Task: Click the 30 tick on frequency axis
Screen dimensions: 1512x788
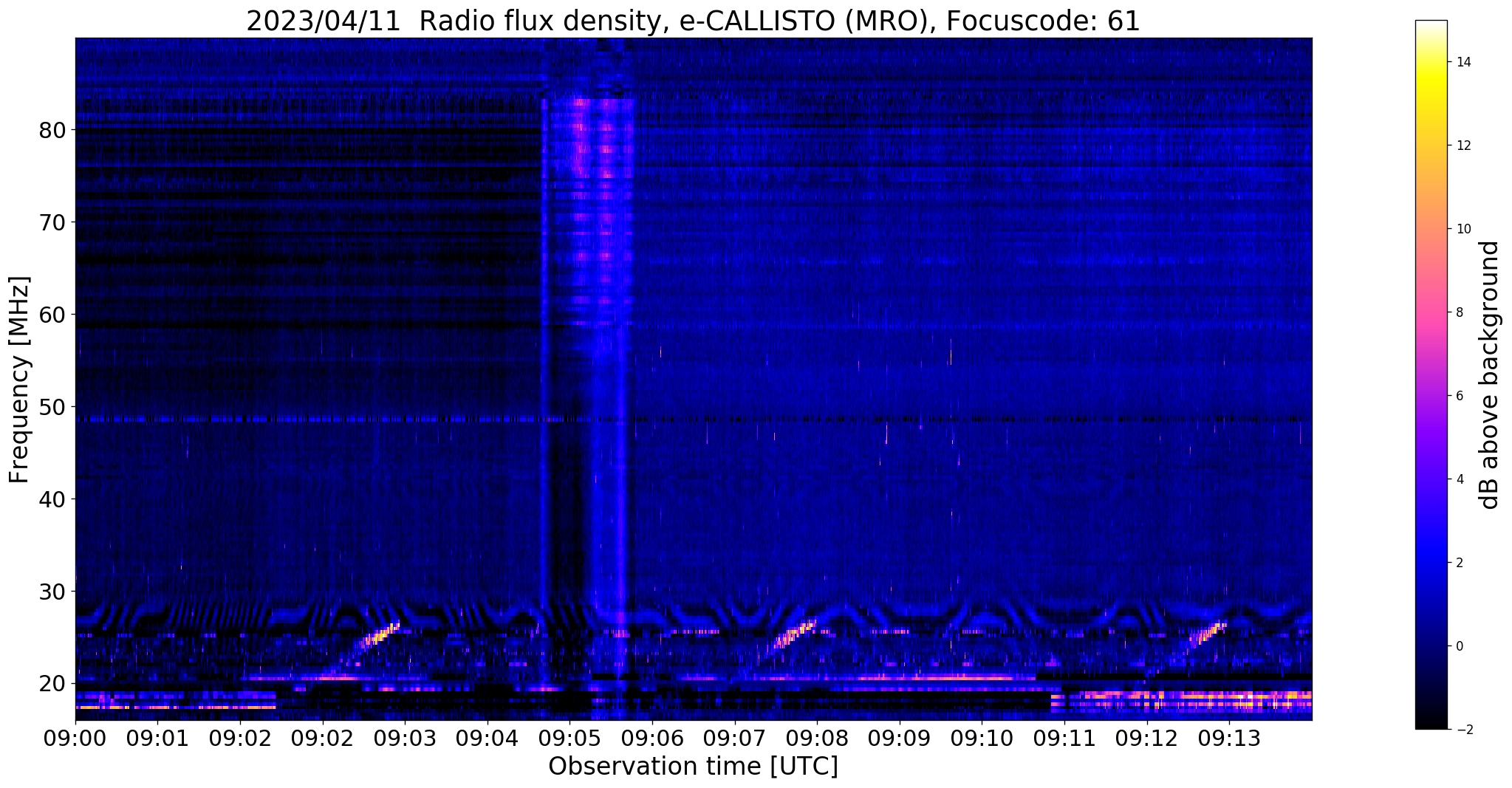Action: click(52, 592)
